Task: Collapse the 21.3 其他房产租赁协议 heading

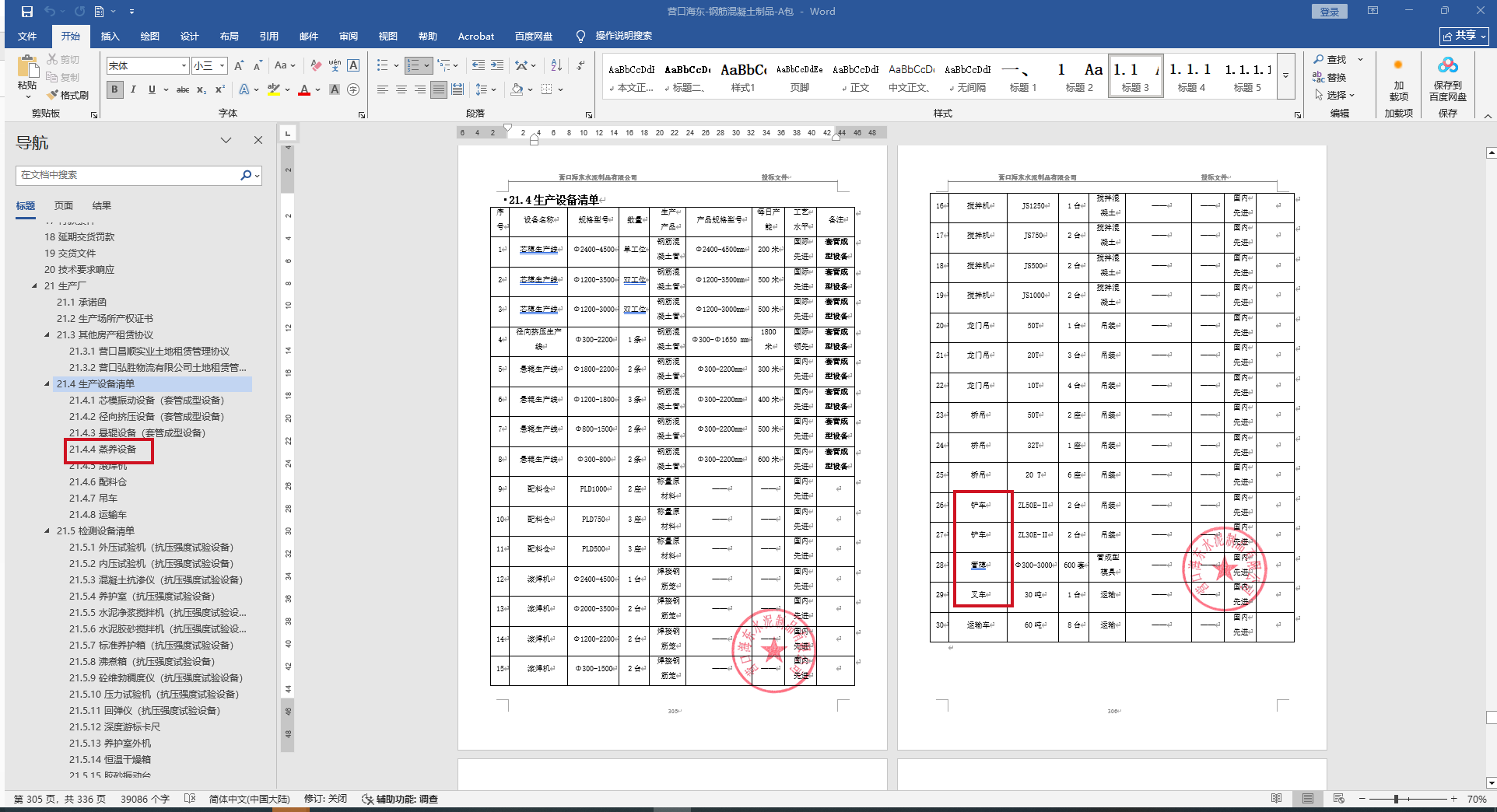Action: click(47, 335)
